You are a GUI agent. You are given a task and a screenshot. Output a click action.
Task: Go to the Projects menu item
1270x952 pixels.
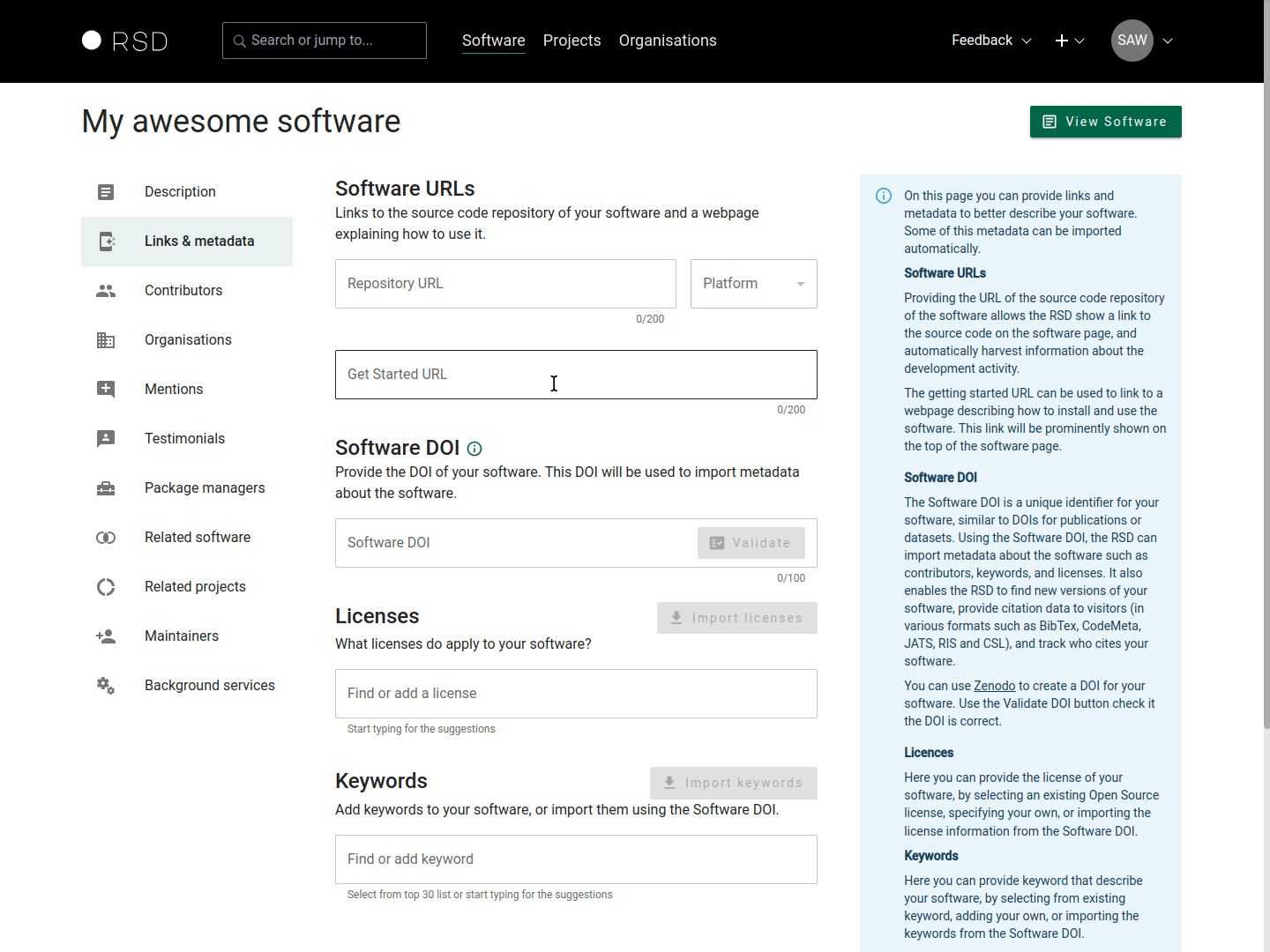[571, 41]
